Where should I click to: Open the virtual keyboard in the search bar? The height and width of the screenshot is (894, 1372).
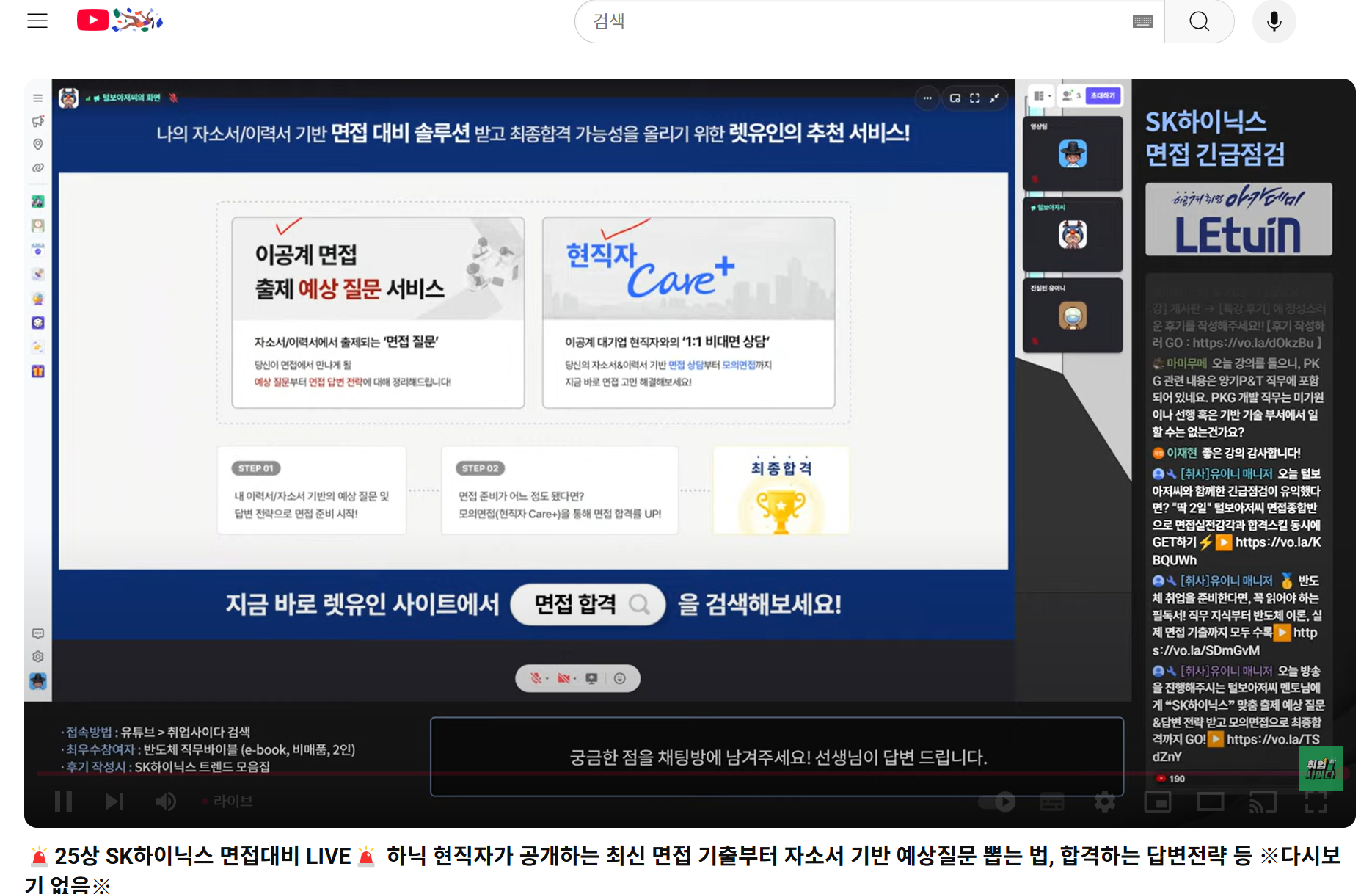click(1142, 21)
